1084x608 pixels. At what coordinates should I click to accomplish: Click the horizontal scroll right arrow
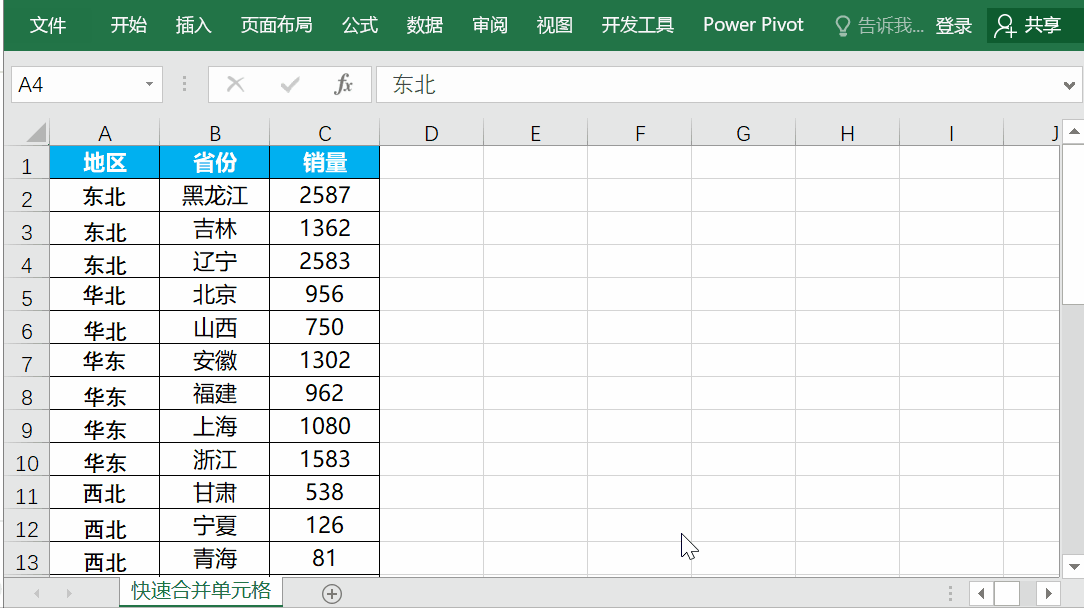(x=1048, y=593)
